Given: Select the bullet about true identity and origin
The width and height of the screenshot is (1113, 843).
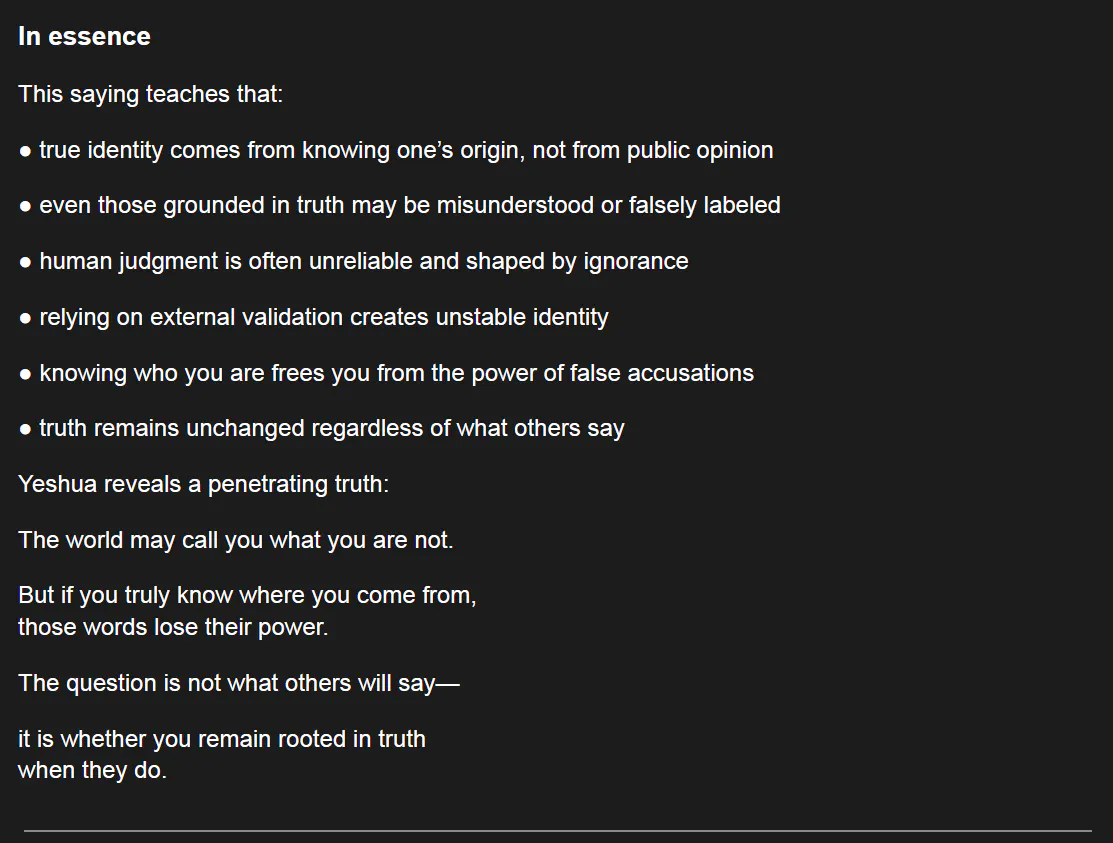Looking at the screenshot, I should 405,151.
